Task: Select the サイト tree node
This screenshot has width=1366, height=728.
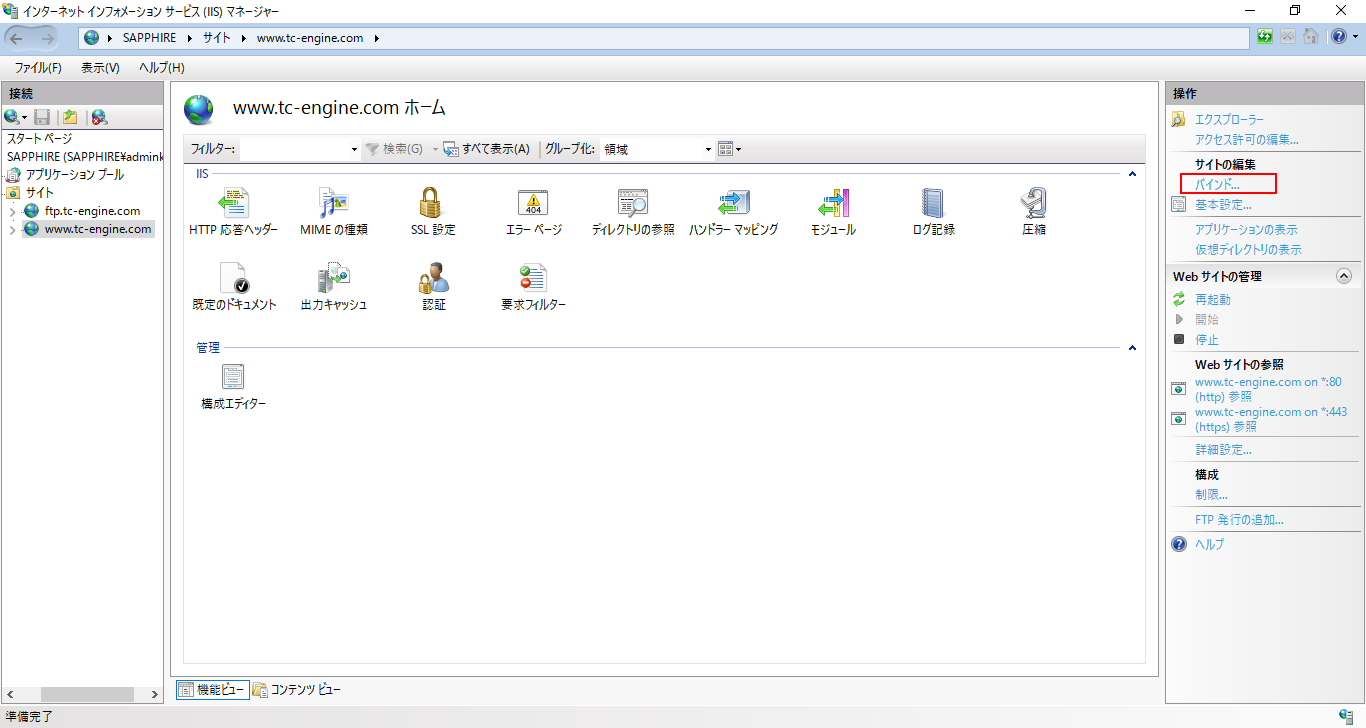Action: point(40,192)
